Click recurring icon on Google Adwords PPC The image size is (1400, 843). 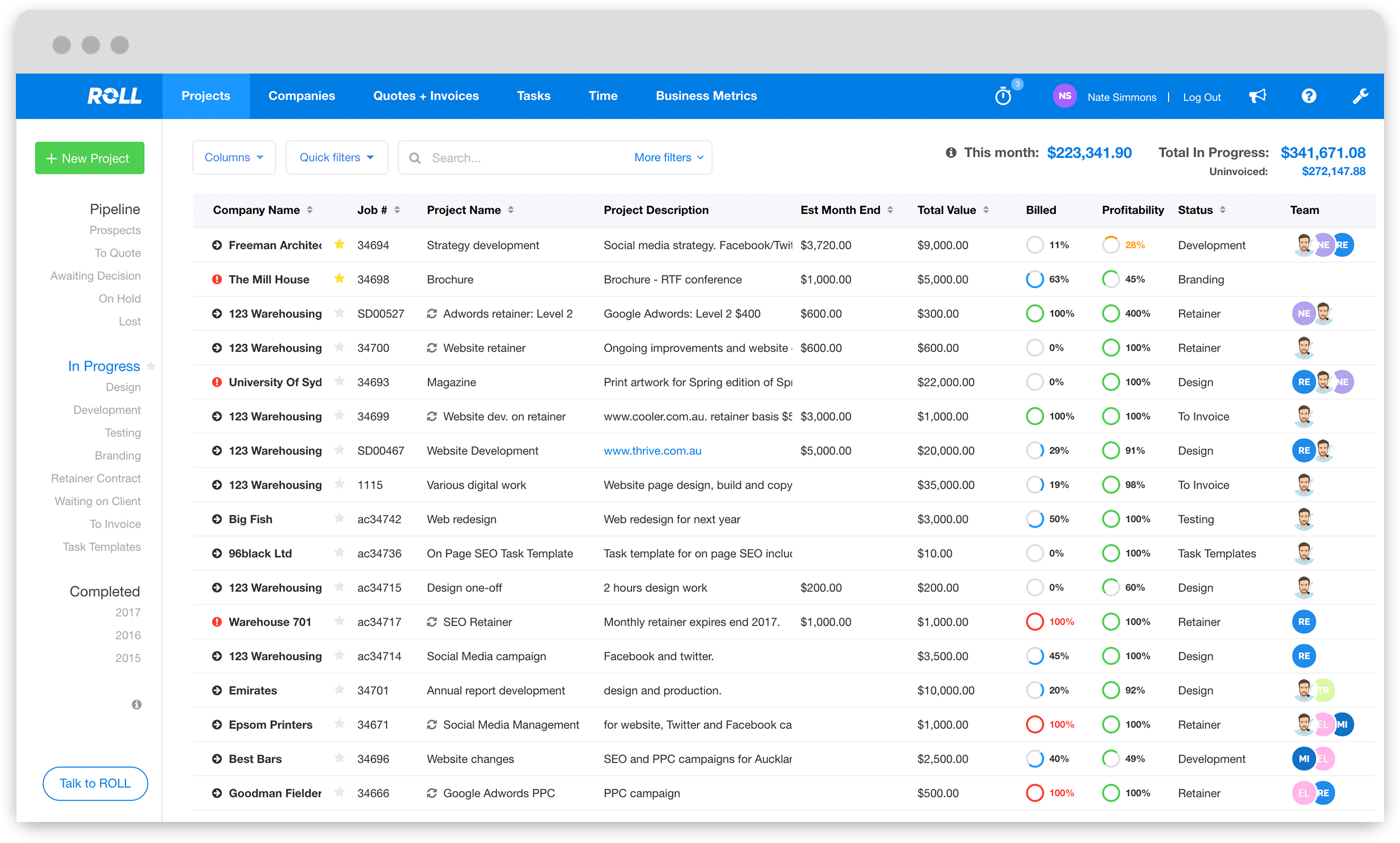432,793
